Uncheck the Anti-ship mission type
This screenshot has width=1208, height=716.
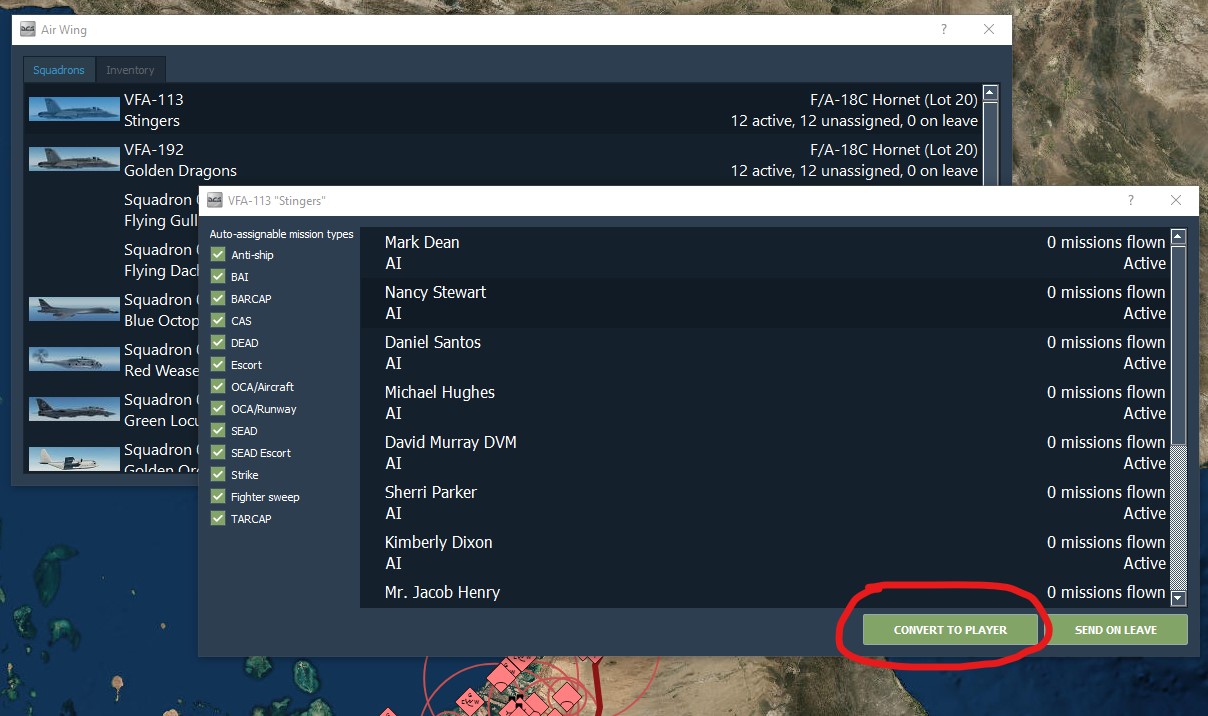[x=218, y=255]
